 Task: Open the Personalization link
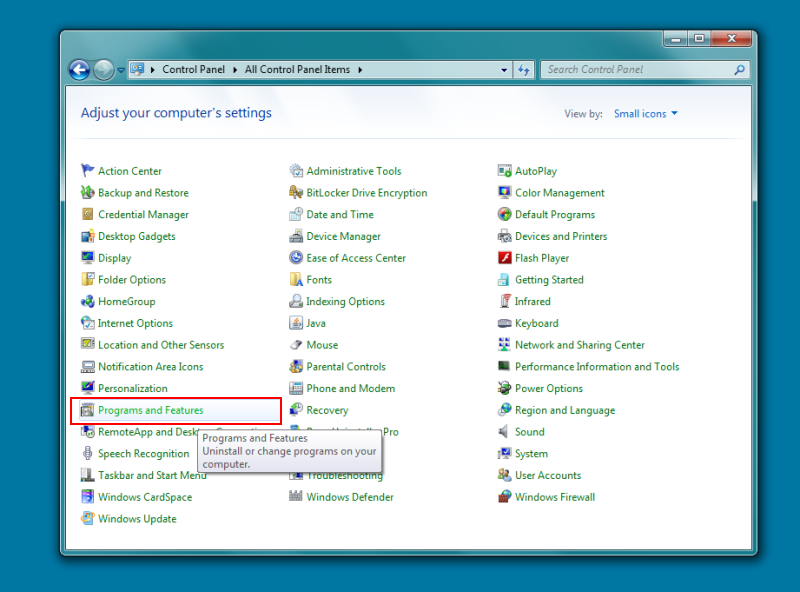[133, 388]
